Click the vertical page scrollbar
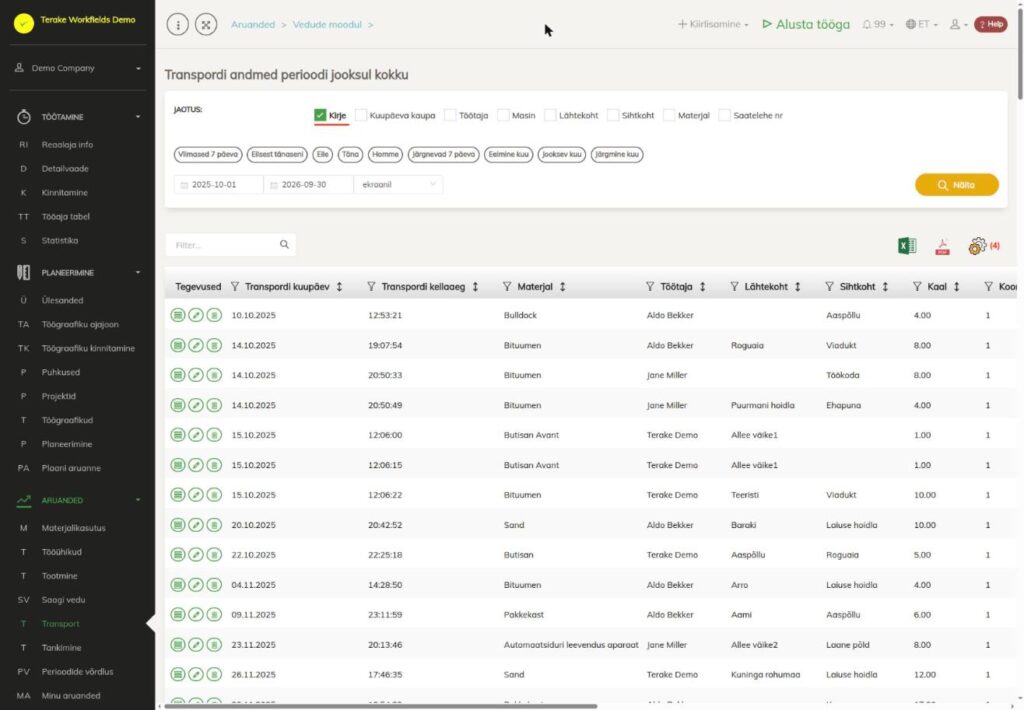1024x710 pixels. tap(1019, 52)
